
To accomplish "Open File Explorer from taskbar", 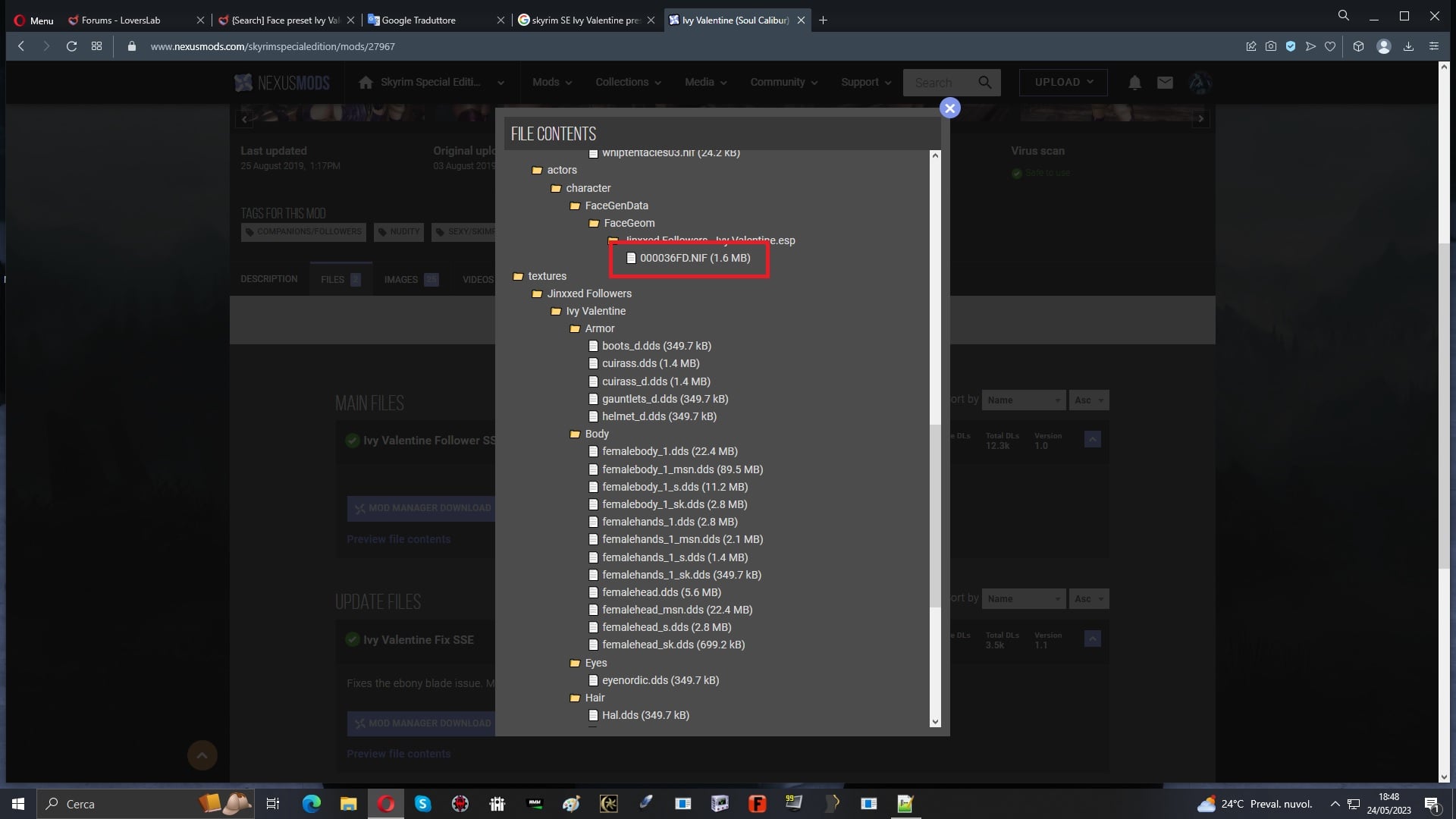I will coord(348,804).
